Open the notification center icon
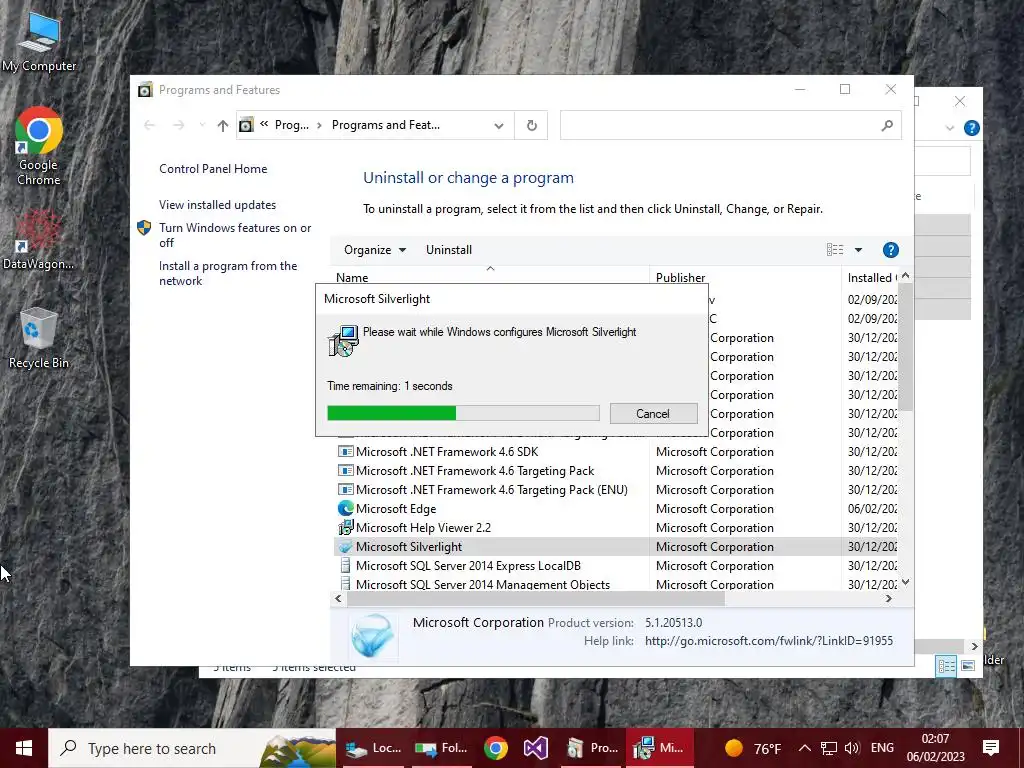This screenshot has width=1024, height=768. tap(991, 748)
